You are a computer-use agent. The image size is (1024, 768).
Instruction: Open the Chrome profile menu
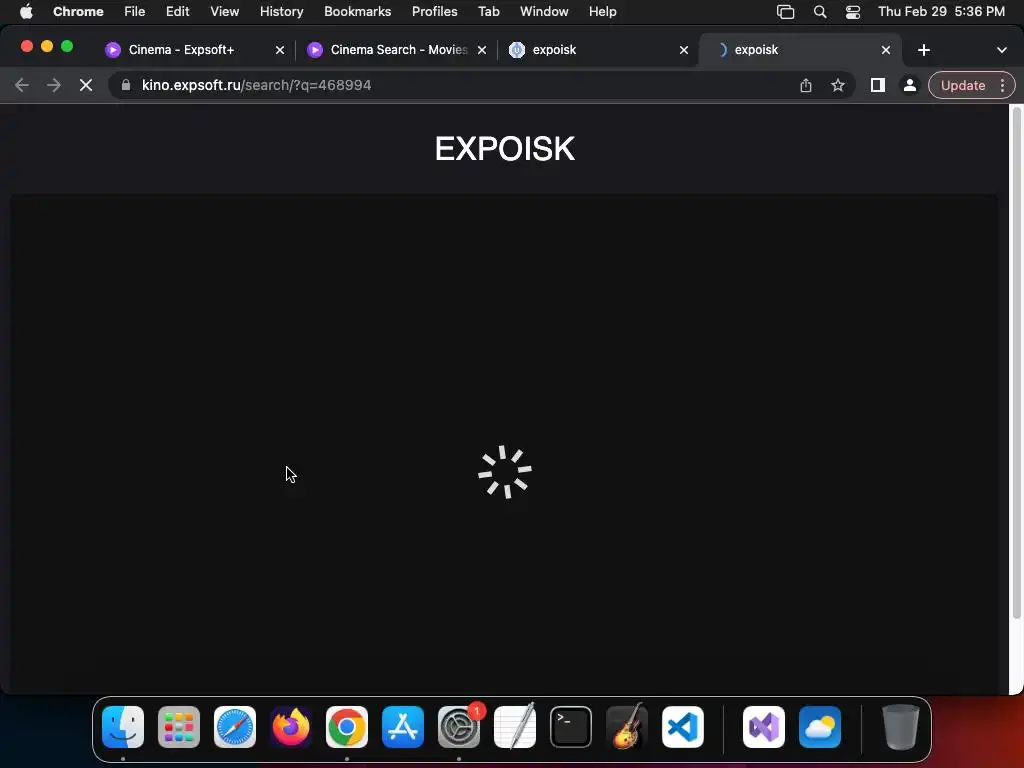click(909, 85)
